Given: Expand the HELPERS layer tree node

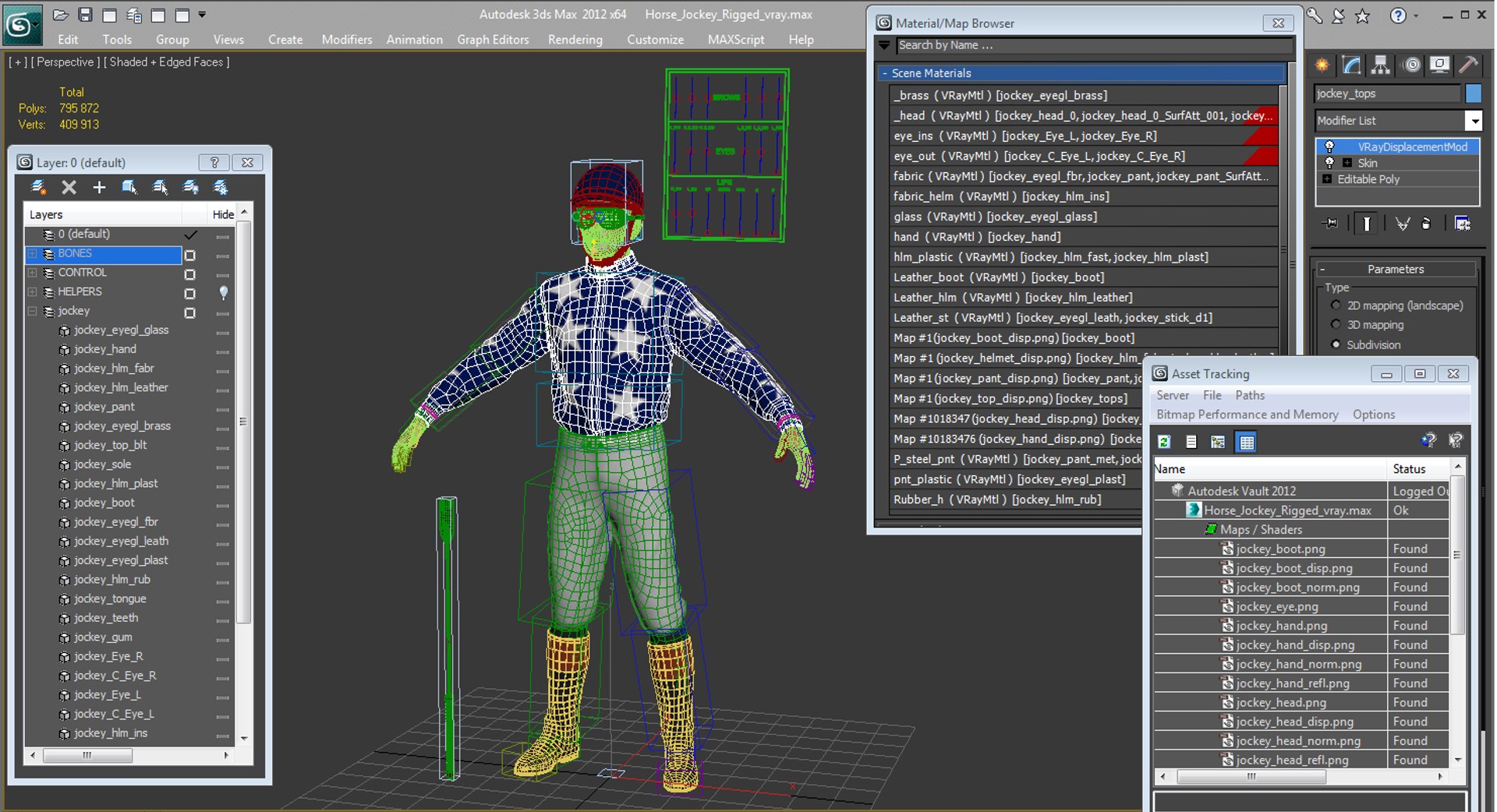Looking at the screenshot, I should (x=33, y=291).
